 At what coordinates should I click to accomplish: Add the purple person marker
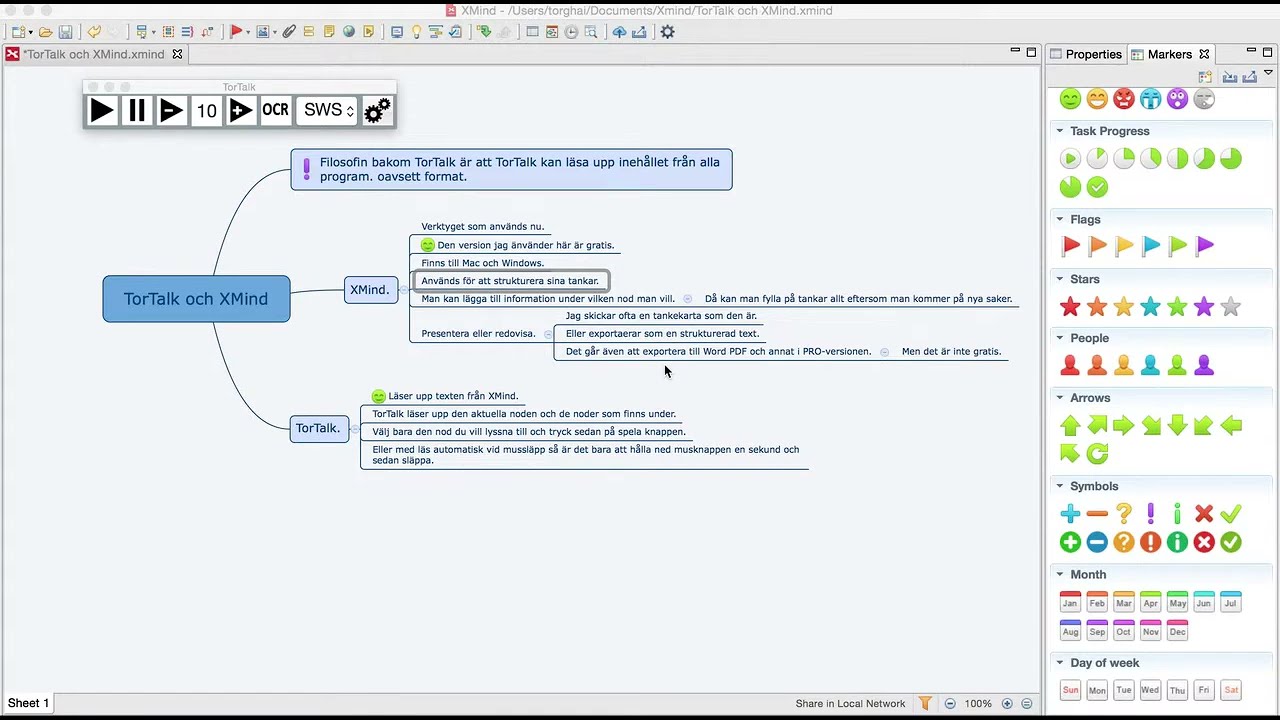pos(1204,366)
